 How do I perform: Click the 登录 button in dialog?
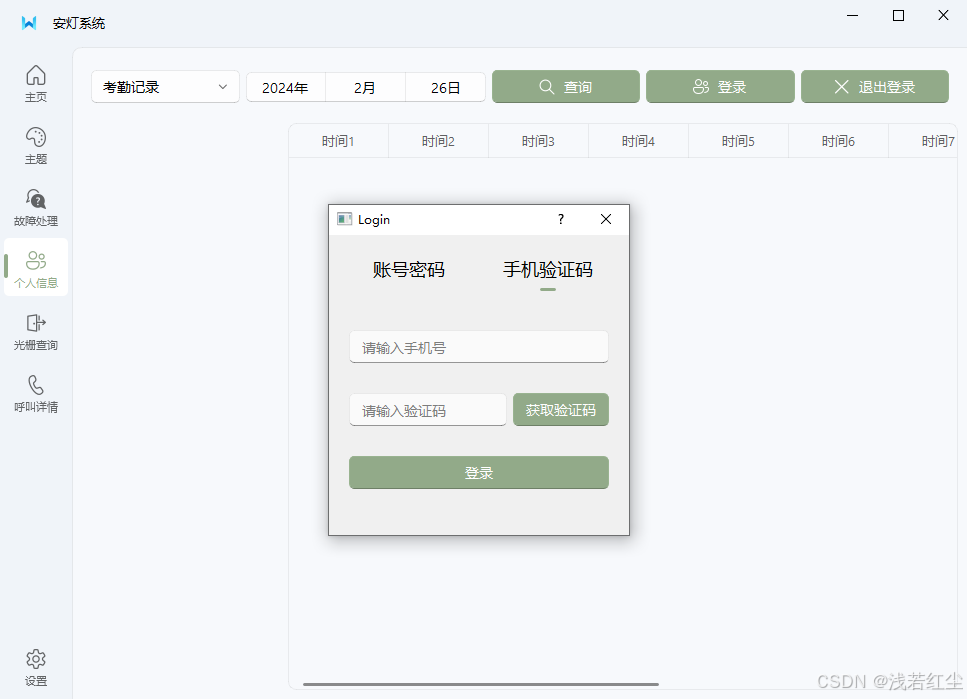(x=478, y=472)
